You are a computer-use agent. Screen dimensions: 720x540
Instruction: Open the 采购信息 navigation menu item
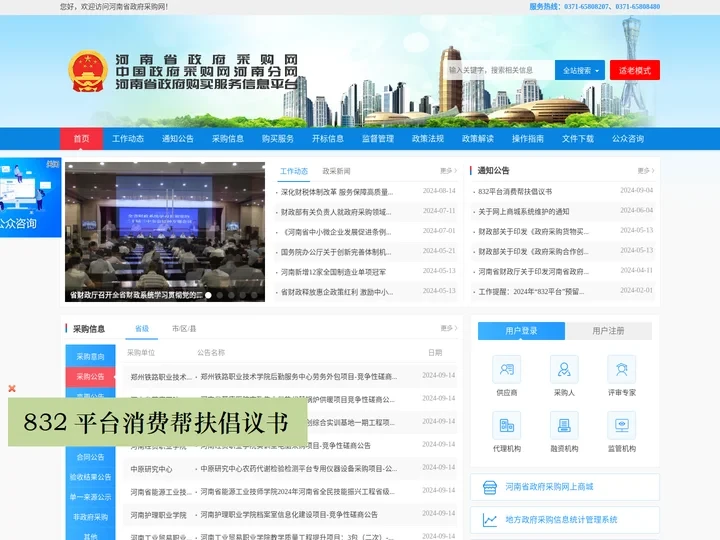pyautogui.click(x=228, y=139)
